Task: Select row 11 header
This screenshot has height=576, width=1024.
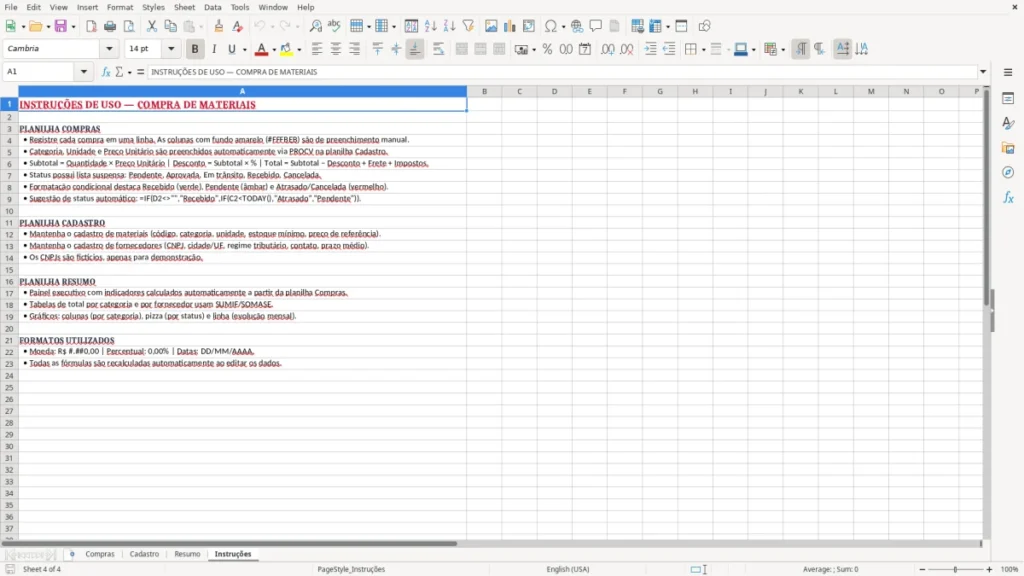Action: pyautogui.click(x=9, y=223)
